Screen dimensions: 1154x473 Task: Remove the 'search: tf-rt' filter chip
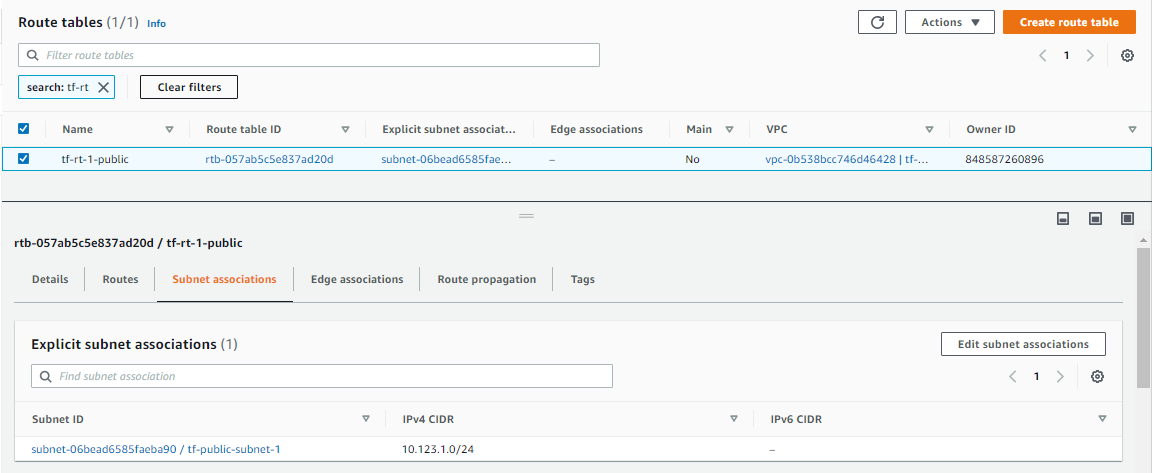pos(103,87)
